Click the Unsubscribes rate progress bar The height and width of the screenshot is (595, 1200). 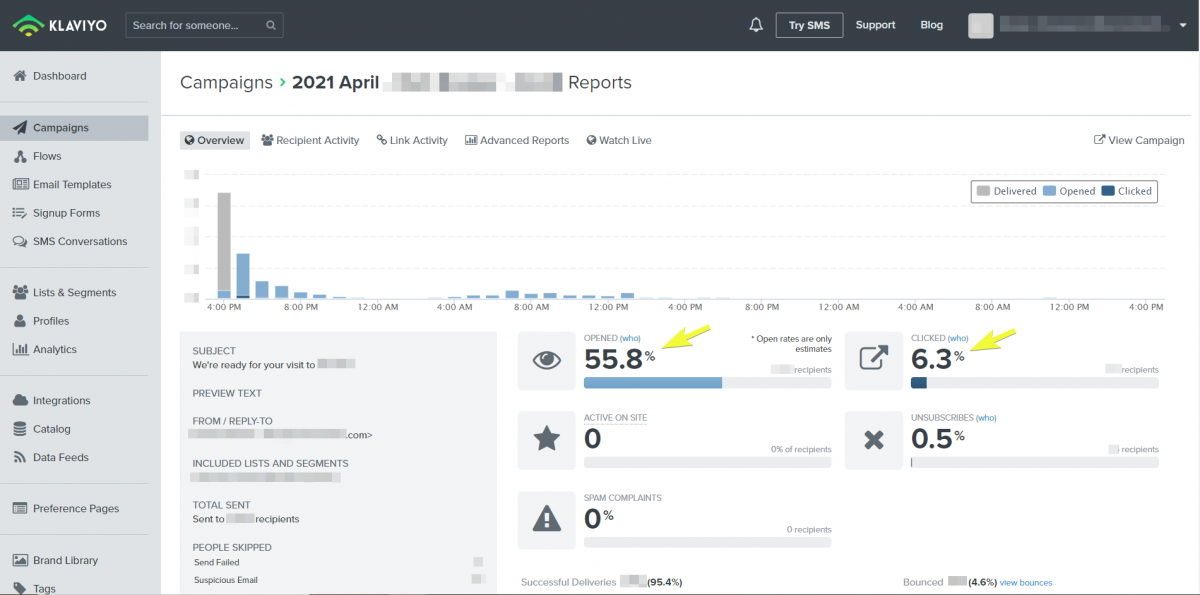(x=1035, y=462)
